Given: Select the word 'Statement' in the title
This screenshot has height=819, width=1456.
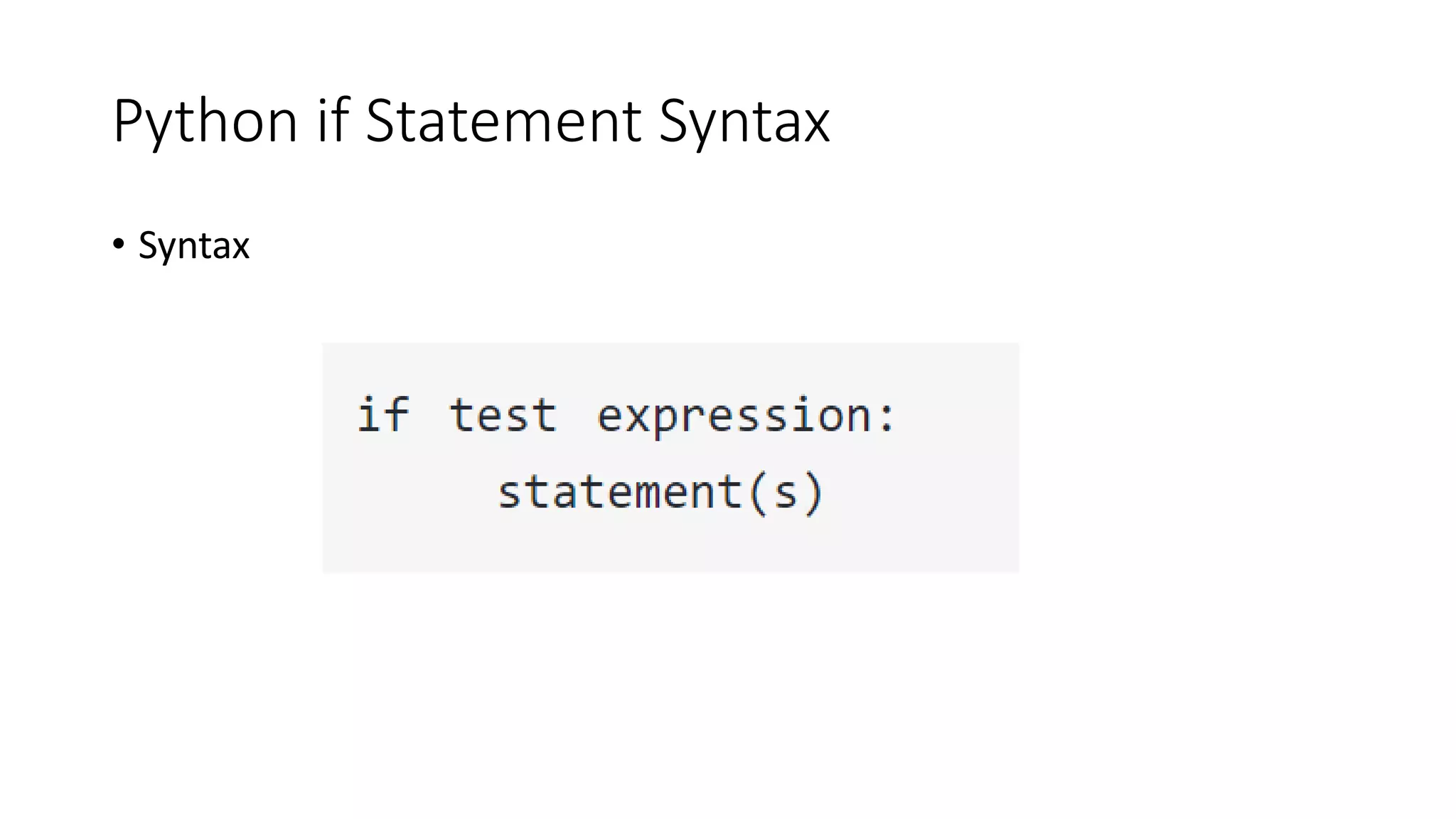Looking at the screenshot, I should [504, 121].
